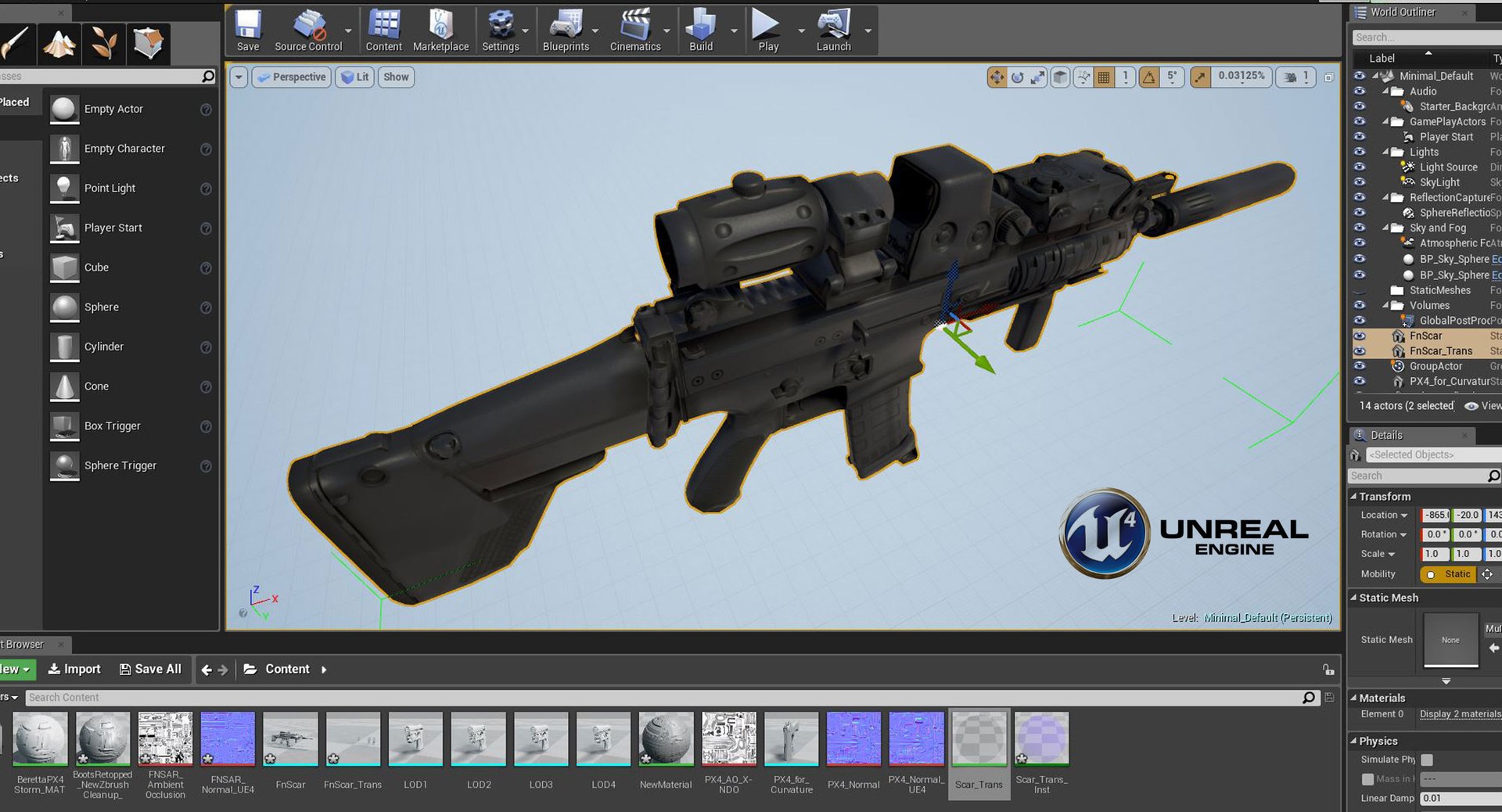Select the FnScar asset thumbnail

coord(290,738)
